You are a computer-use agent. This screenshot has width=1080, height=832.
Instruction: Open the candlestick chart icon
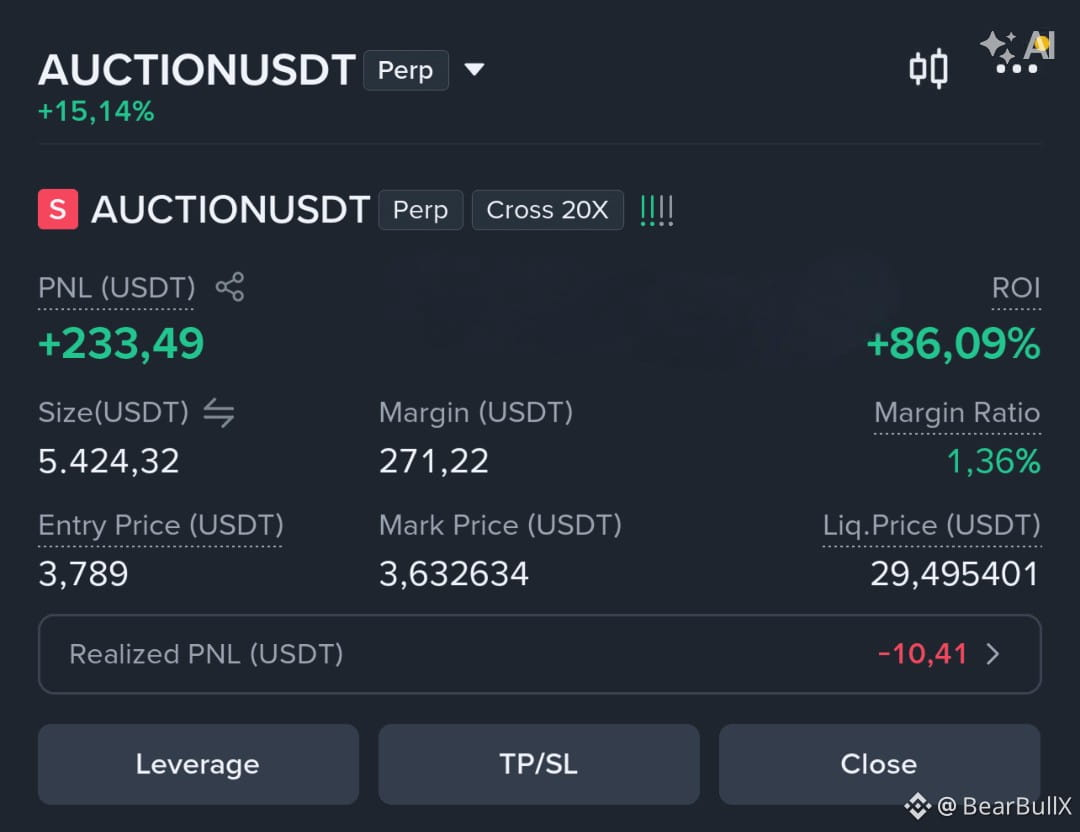[x=928, y=69]
